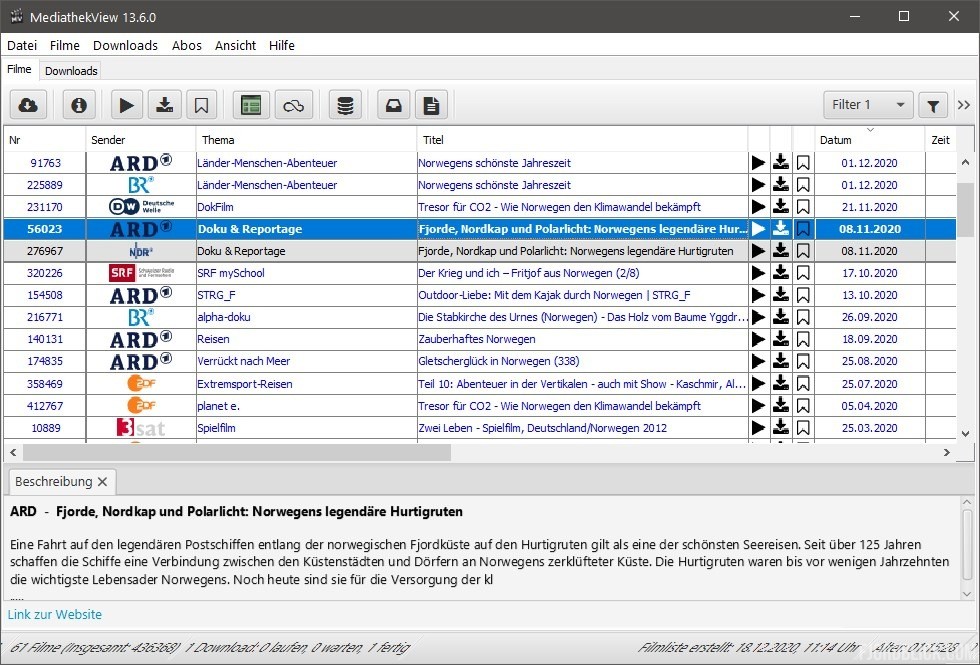Click the inbox tray icon in toolbar
This screenshot has height=665, width=980.
pos(394,105)
